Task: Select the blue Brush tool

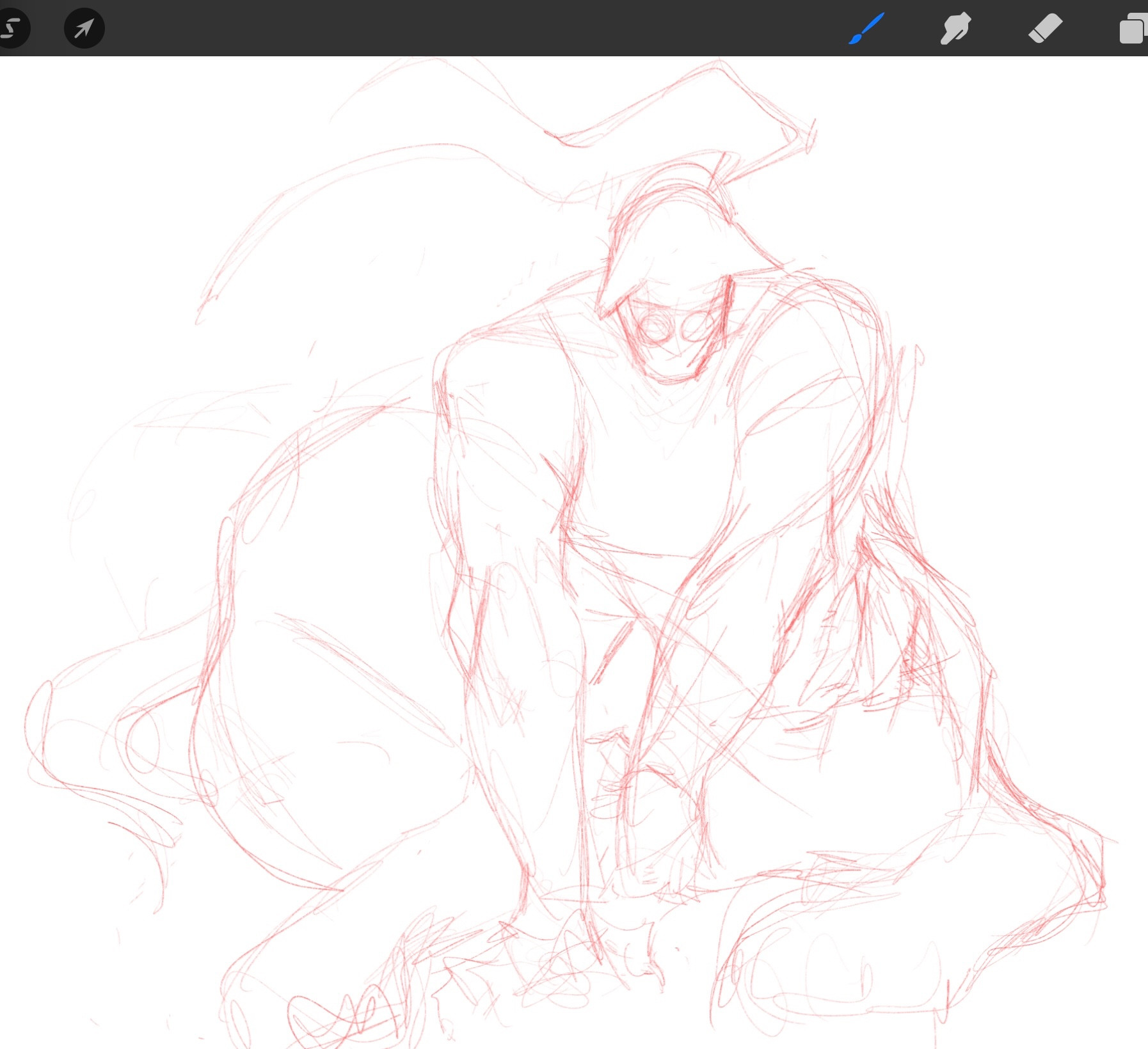Action: coord(866,29)
